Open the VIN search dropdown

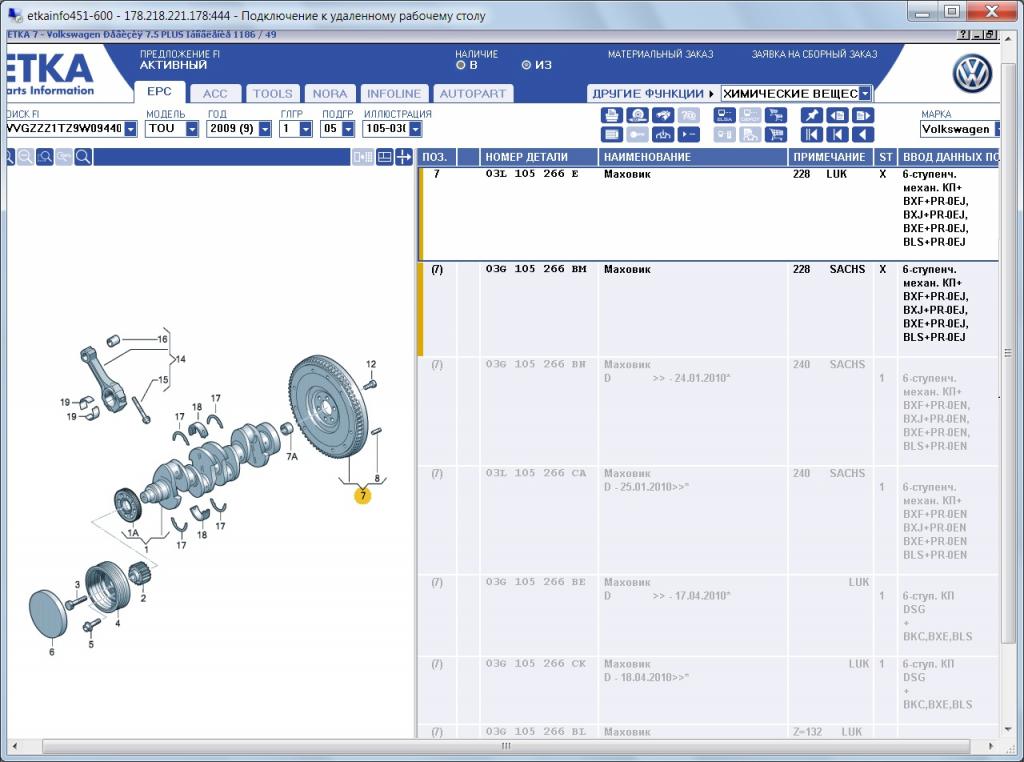click(x=131, y=129)
